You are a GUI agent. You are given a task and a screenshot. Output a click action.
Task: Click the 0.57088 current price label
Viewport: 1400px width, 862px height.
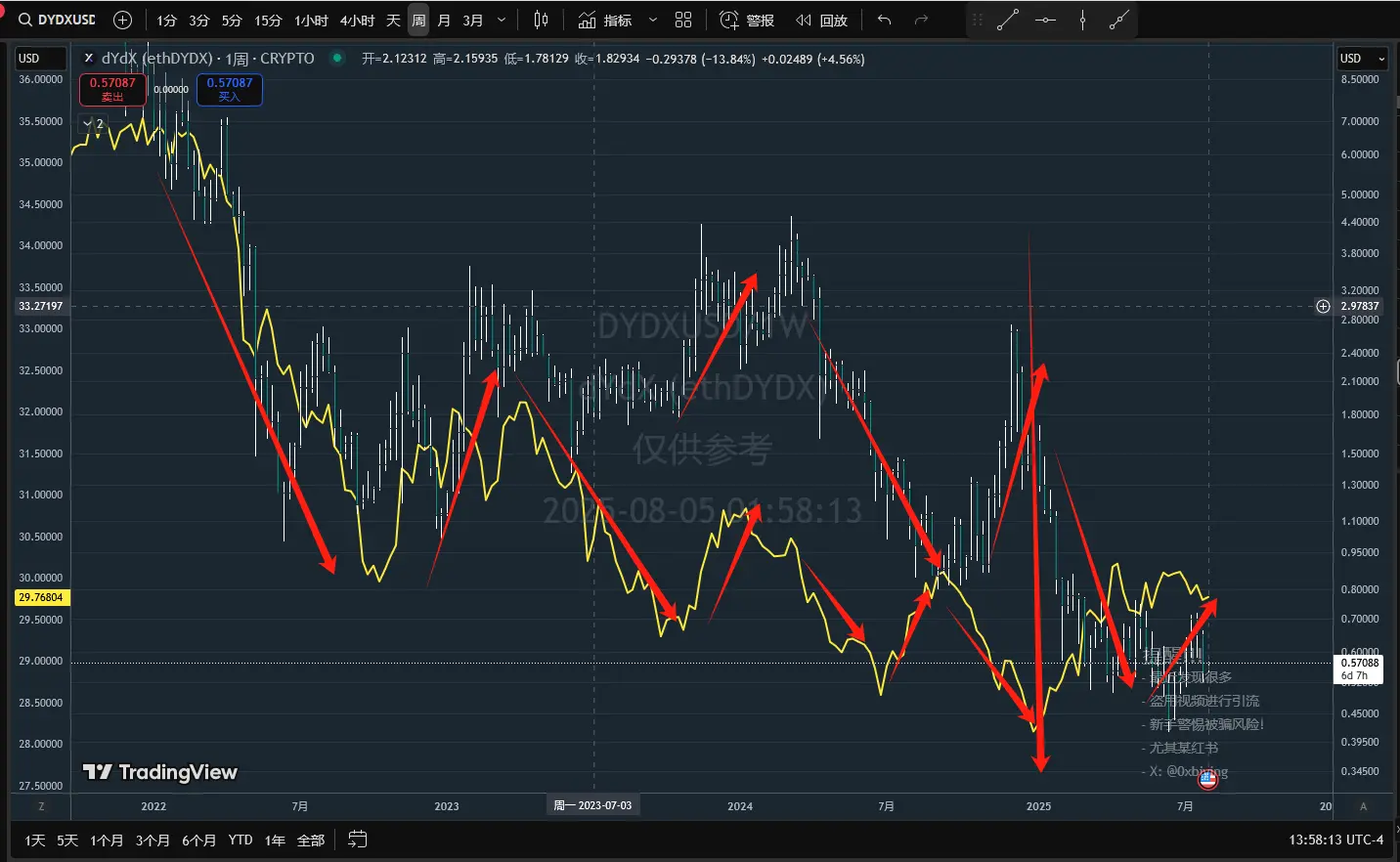tap(1360, 668)
